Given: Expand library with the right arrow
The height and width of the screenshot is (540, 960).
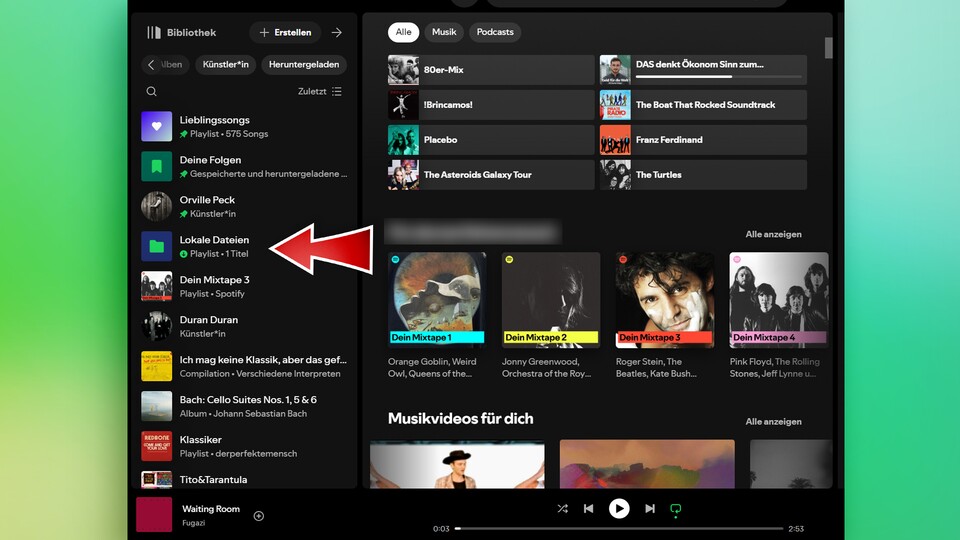Looking at the screenshot, I should [337, 32].
